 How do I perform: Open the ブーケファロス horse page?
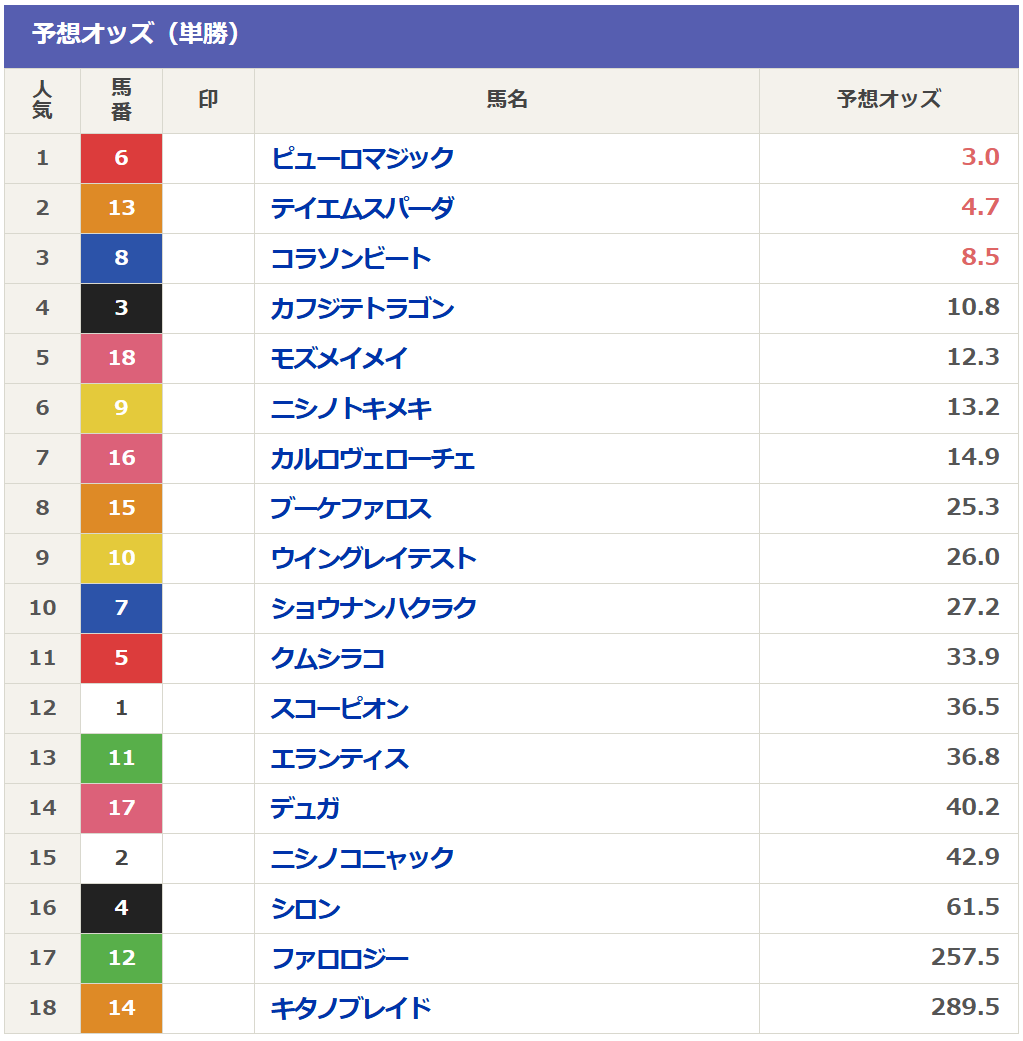[x=351, y=508]
